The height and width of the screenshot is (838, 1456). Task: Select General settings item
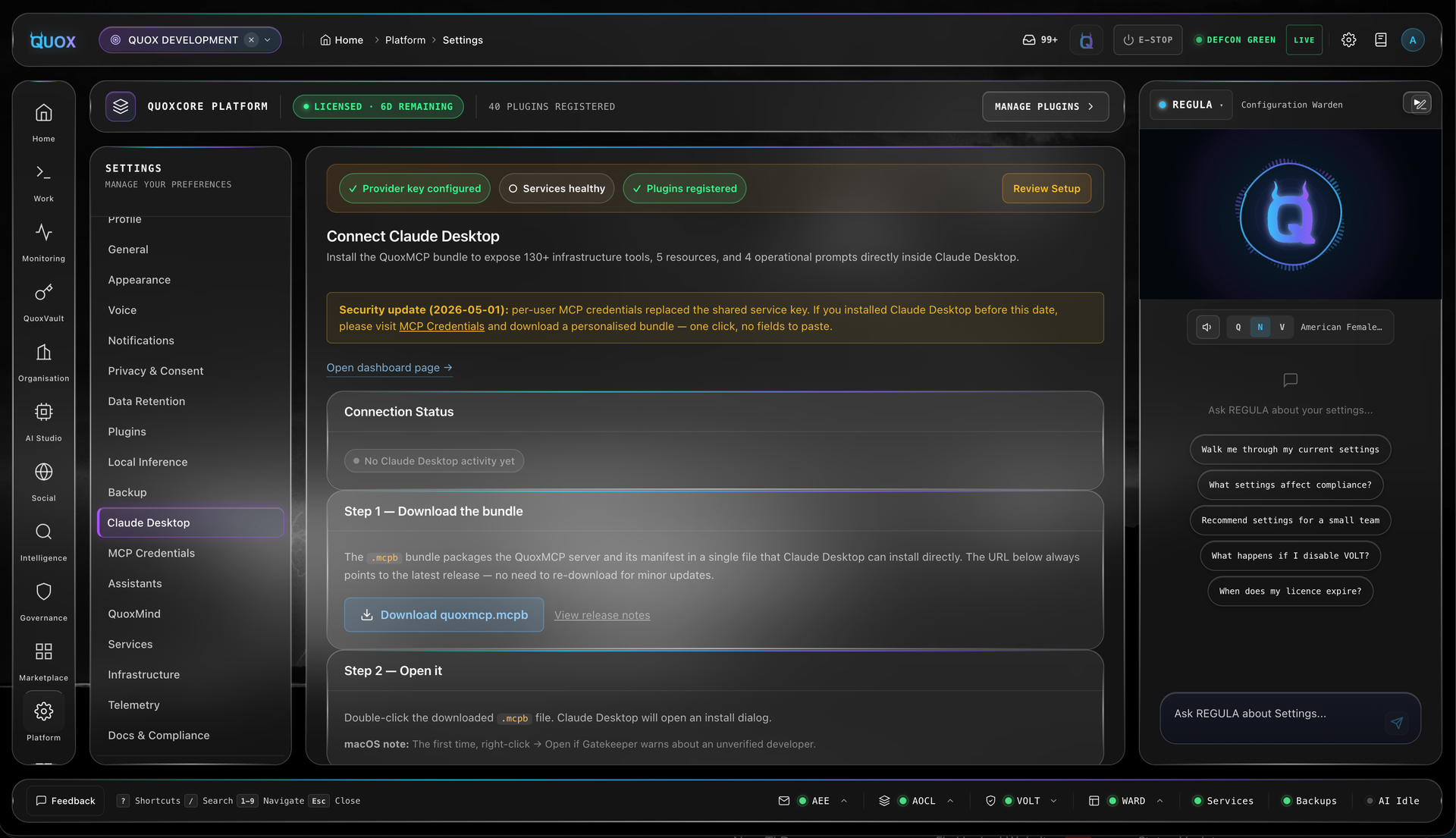tap(190, 250)
